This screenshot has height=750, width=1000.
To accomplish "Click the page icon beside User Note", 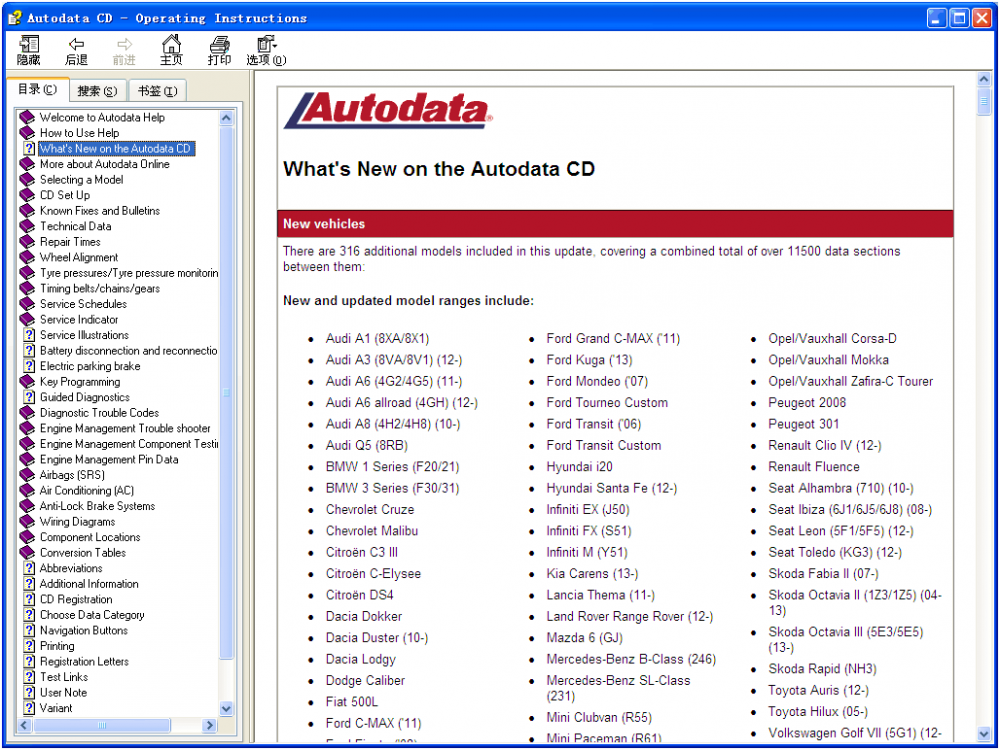I will tap(29, 693).
